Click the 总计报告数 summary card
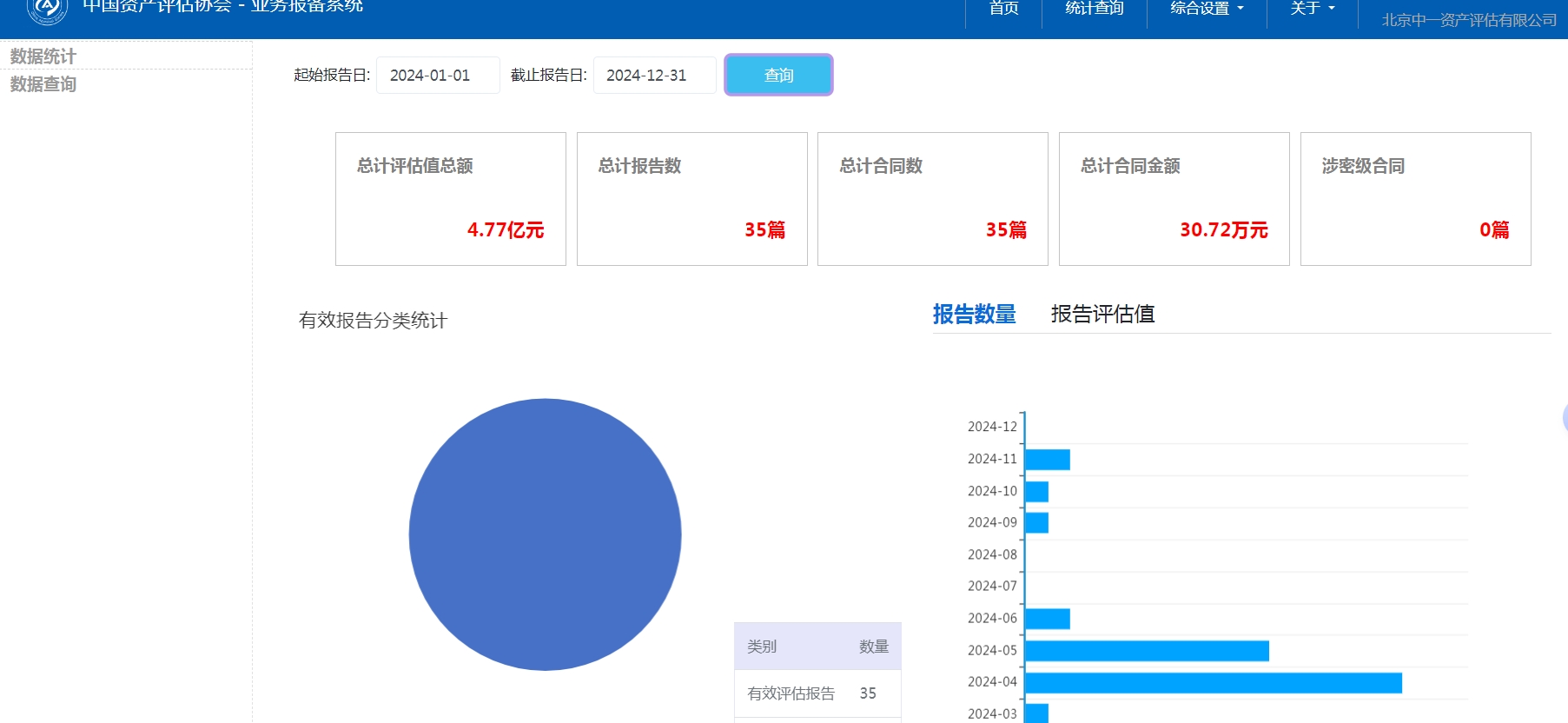This screenshot has height=723, width=1568. click(x=691, y=199)
